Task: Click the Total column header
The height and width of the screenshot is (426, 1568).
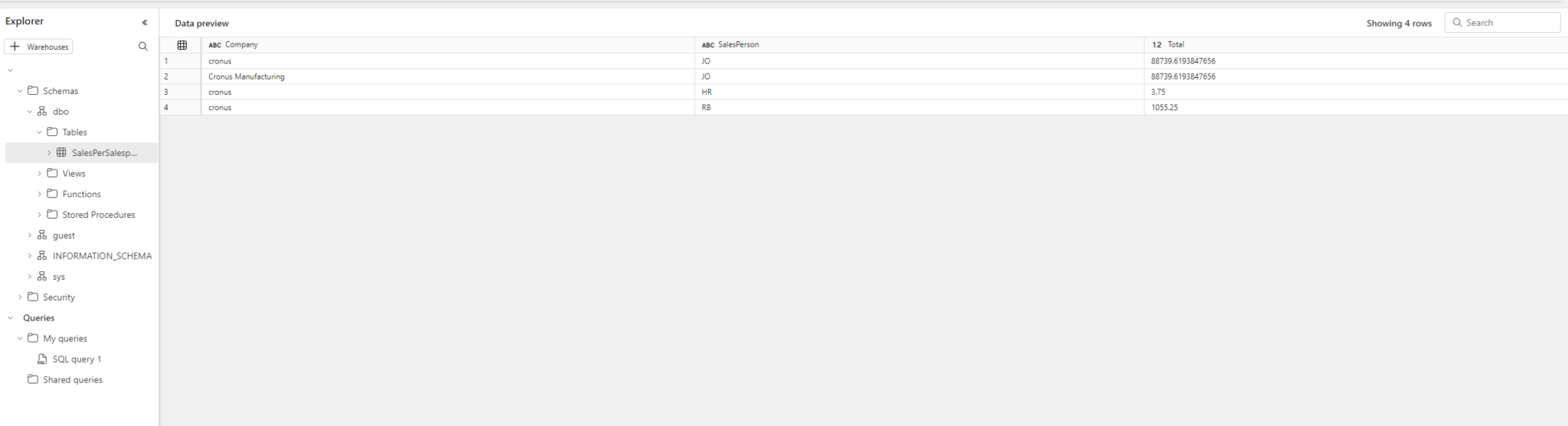Action: tap(1175, 45)
